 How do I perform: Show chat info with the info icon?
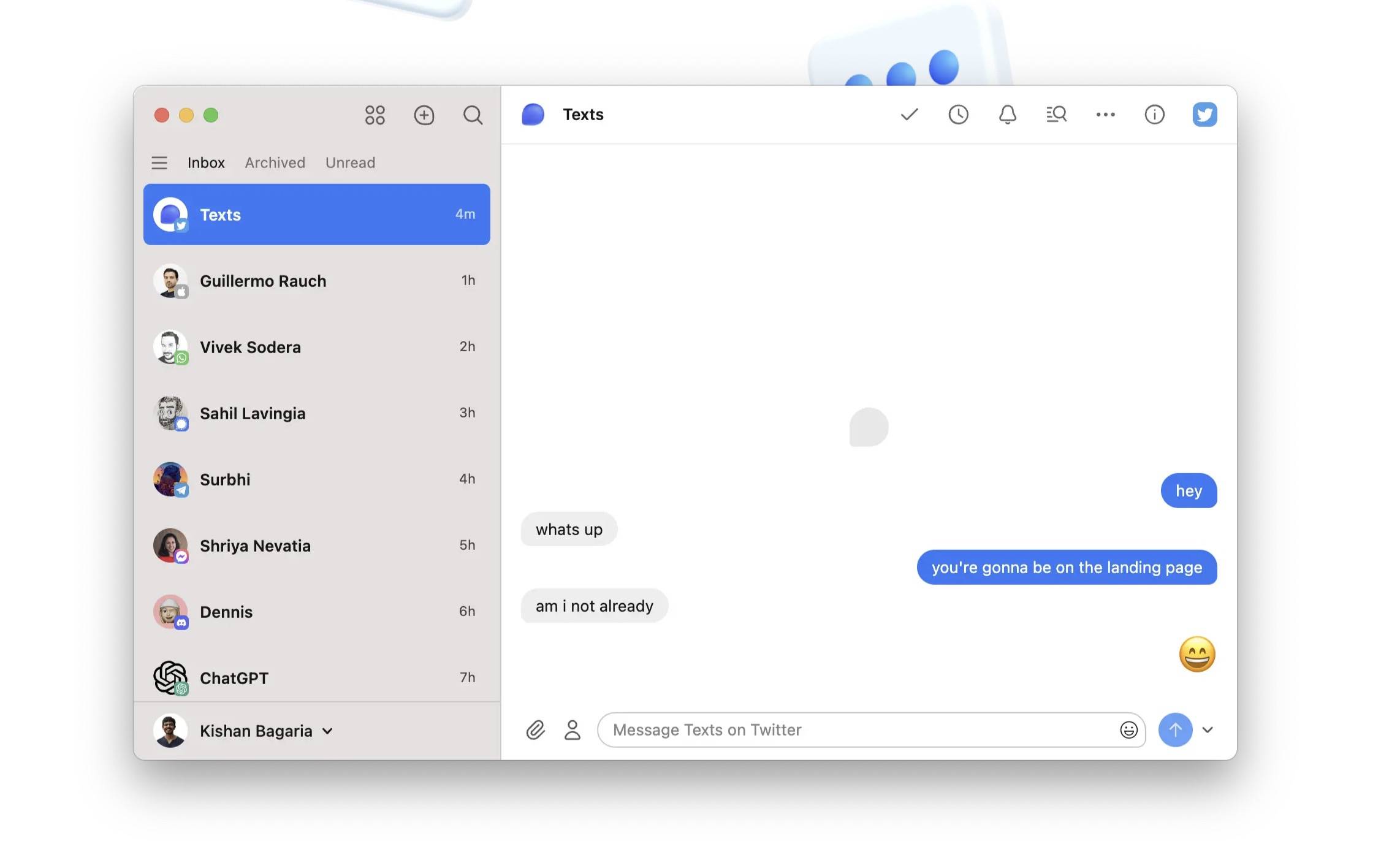pyautogui.click(x=1154, y=115)
